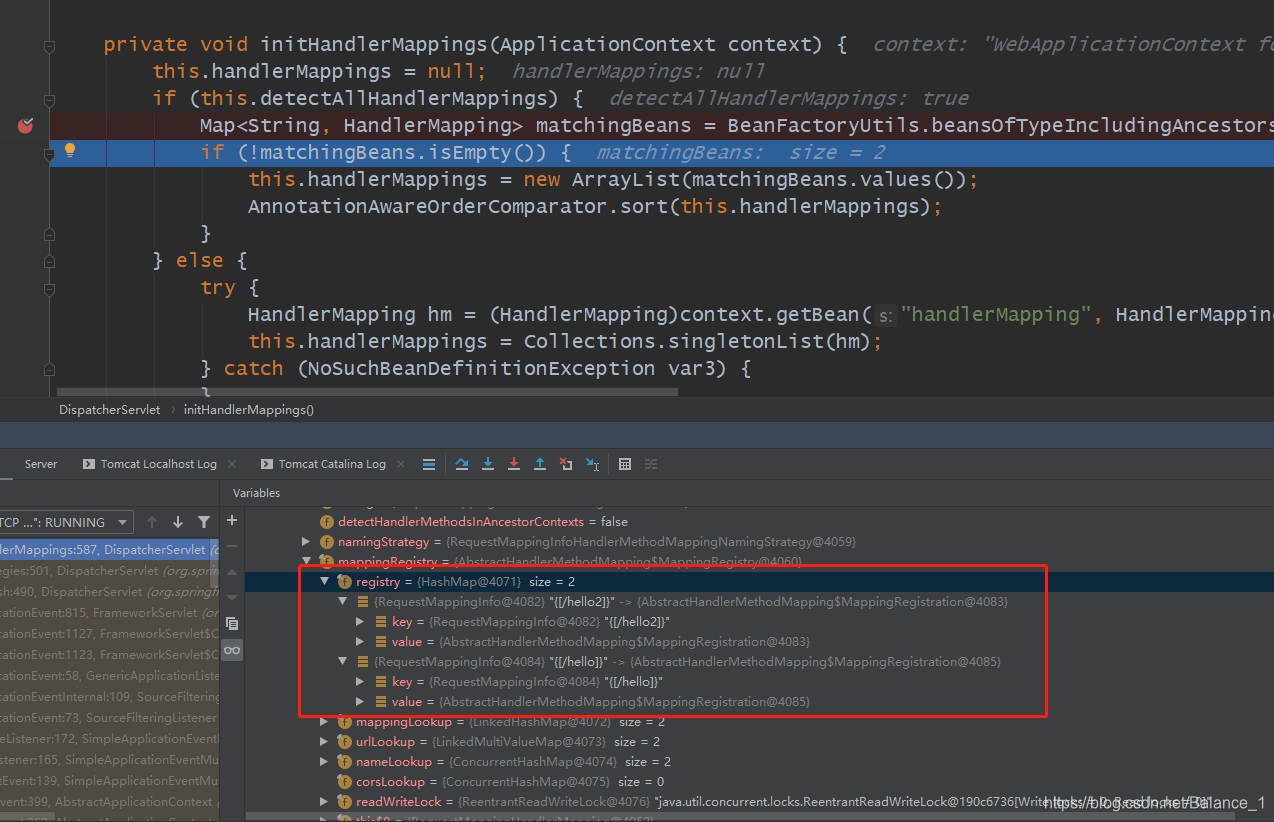Select the frame at line 501 DispatcherServlet
The width and height of the screenshot is (1274, 822).
109,571
